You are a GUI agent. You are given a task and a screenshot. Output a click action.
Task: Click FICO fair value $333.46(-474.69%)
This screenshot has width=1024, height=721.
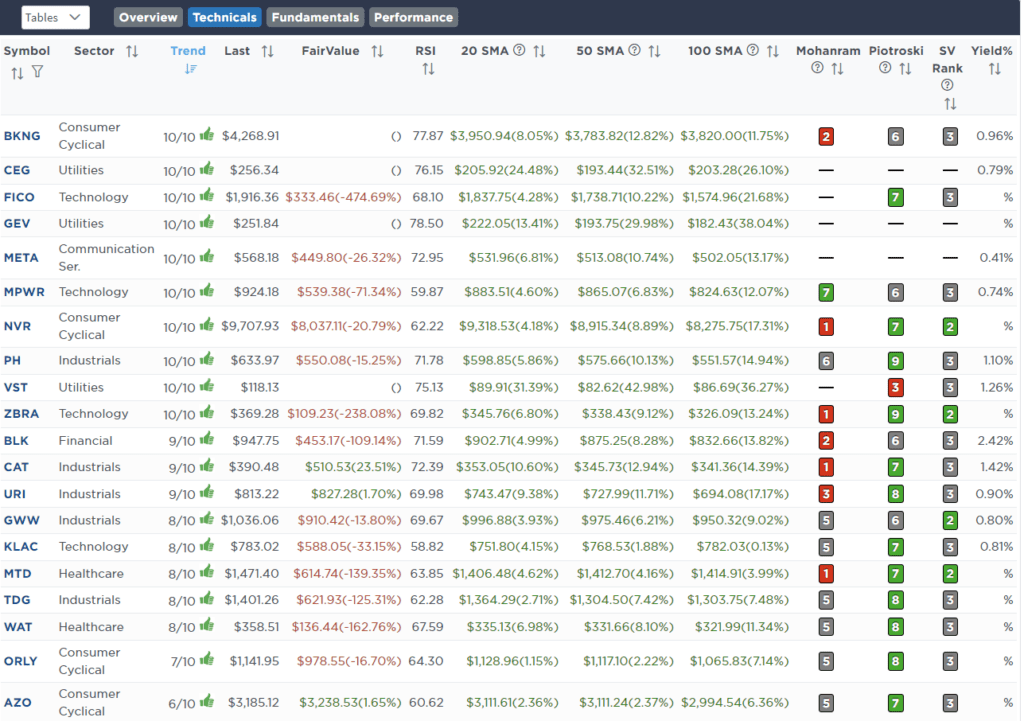tap(344, 197)
